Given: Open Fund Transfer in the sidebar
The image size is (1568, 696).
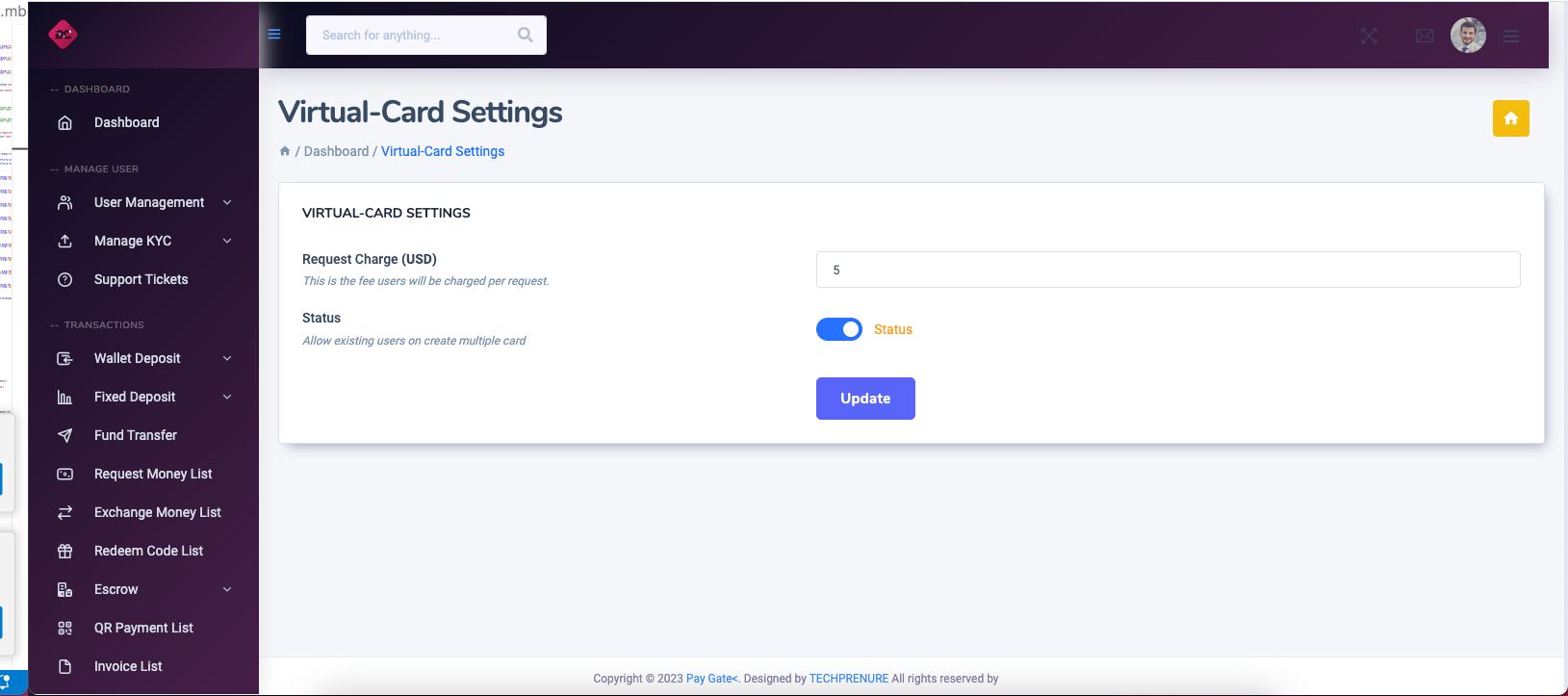Looking at the screenshot, I should click(x=135, y=435).
